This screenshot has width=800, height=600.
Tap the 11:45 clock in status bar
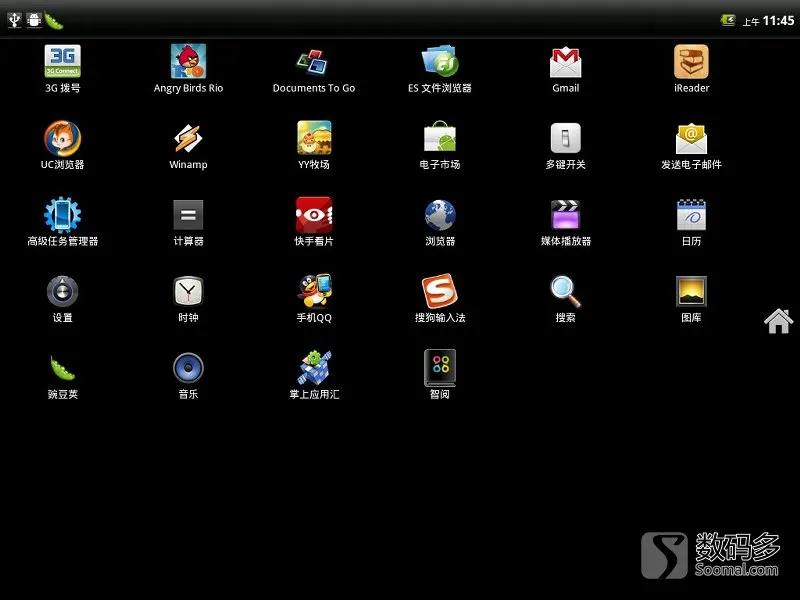point(778,20)
